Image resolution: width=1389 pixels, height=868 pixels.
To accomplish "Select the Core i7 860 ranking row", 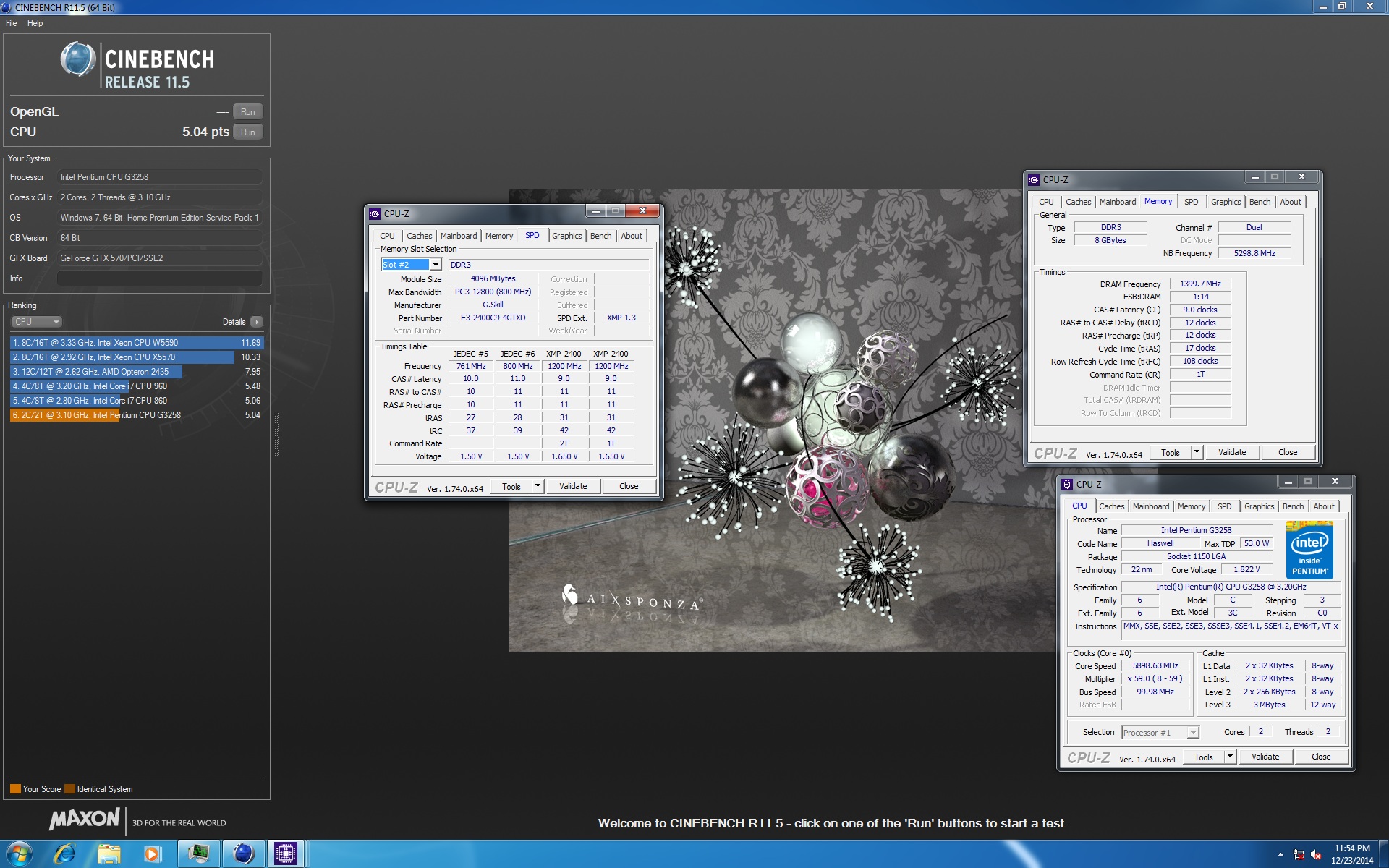I will [x=137, y=401].
